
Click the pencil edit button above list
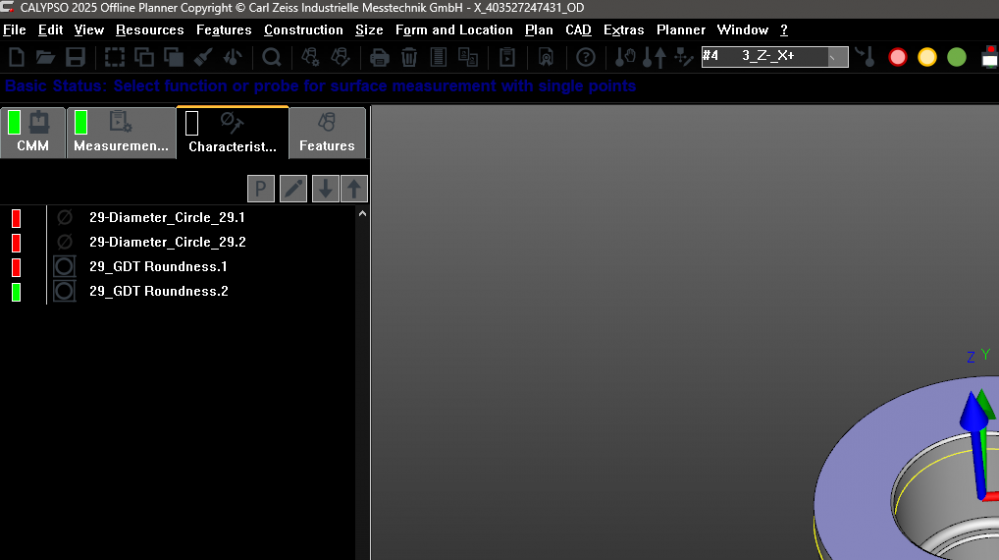click(x=293, y=189)
